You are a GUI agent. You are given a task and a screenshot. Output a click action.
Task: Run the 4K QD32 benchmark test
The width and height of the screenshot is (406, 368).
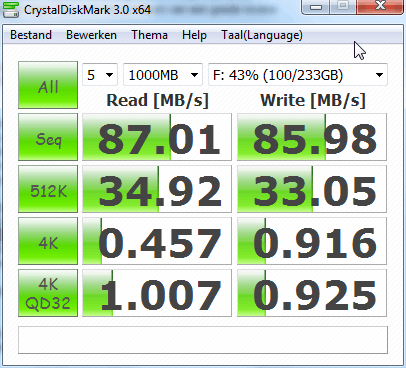click(48, 293)
